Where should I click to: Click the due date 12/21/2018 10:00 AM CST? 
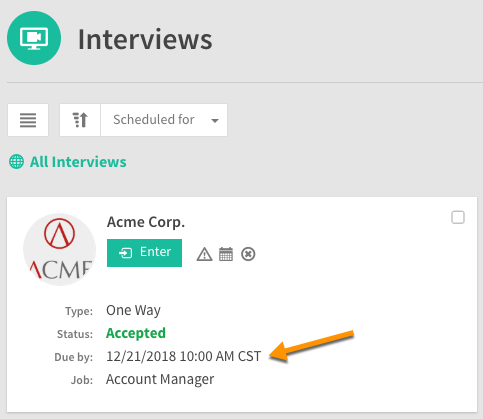[x=183, y=356]
